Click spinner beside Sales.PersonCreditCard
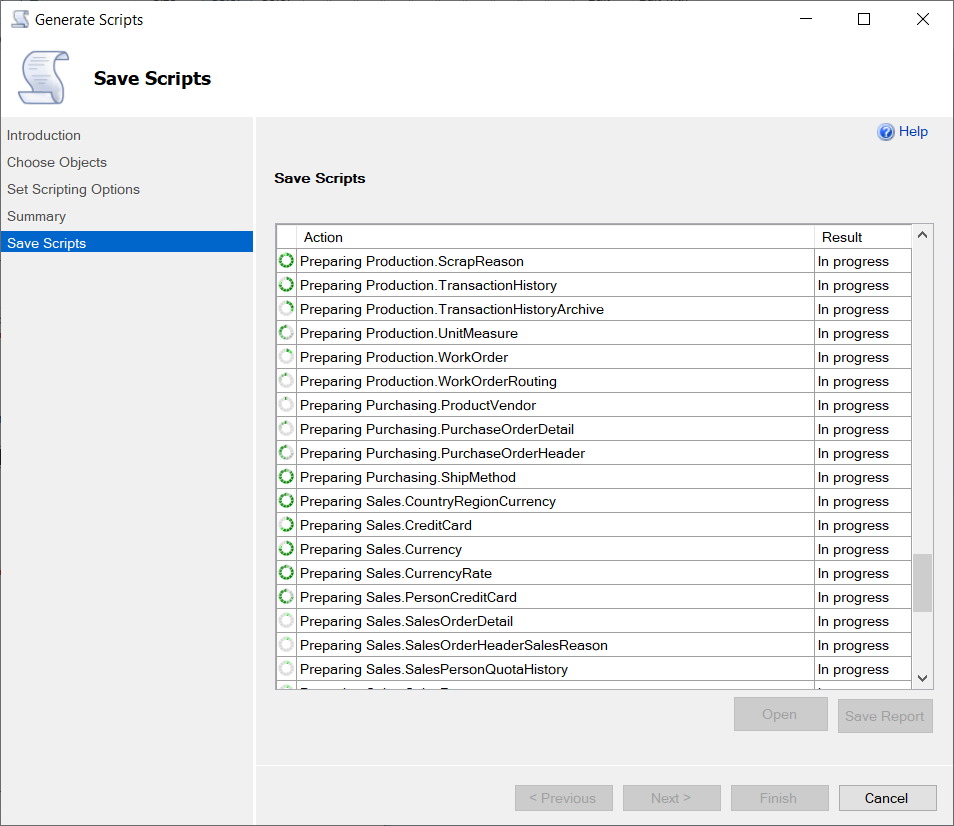954x826 pixels. [x=286, y=597]
